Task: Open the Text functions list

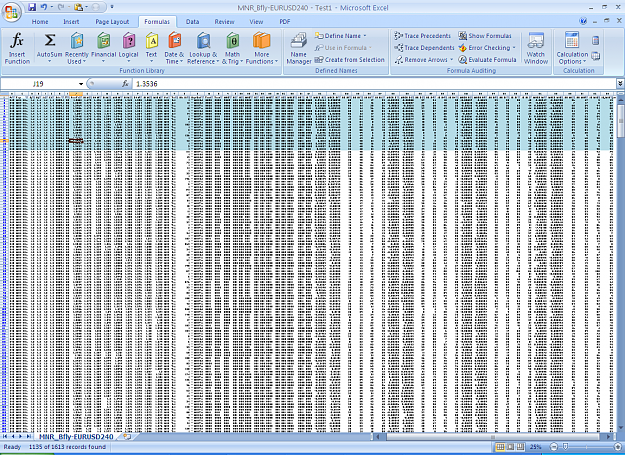Action: point(151,48)
